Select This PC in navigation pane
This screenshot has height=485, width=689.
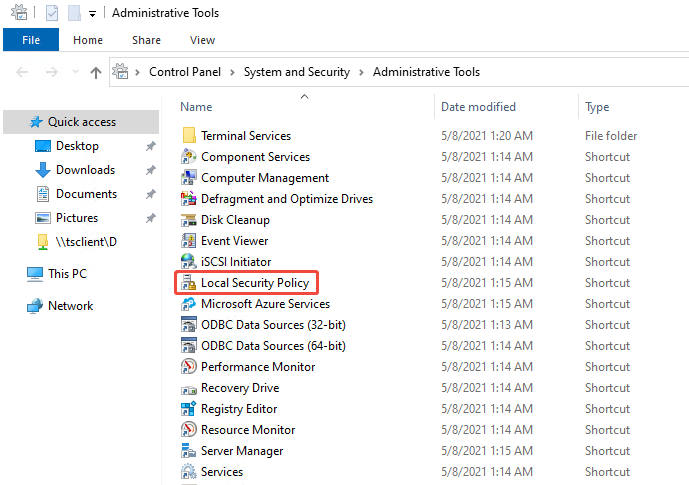(x=67, y=273)
